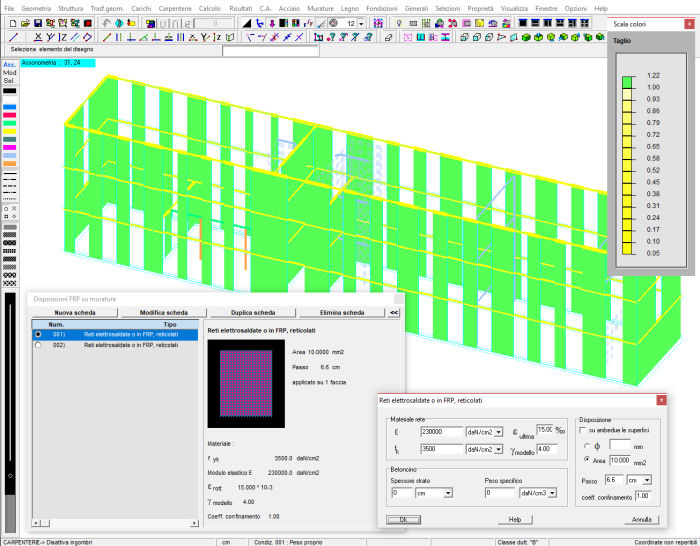Click the eraser tool icon

pos(389,37)
